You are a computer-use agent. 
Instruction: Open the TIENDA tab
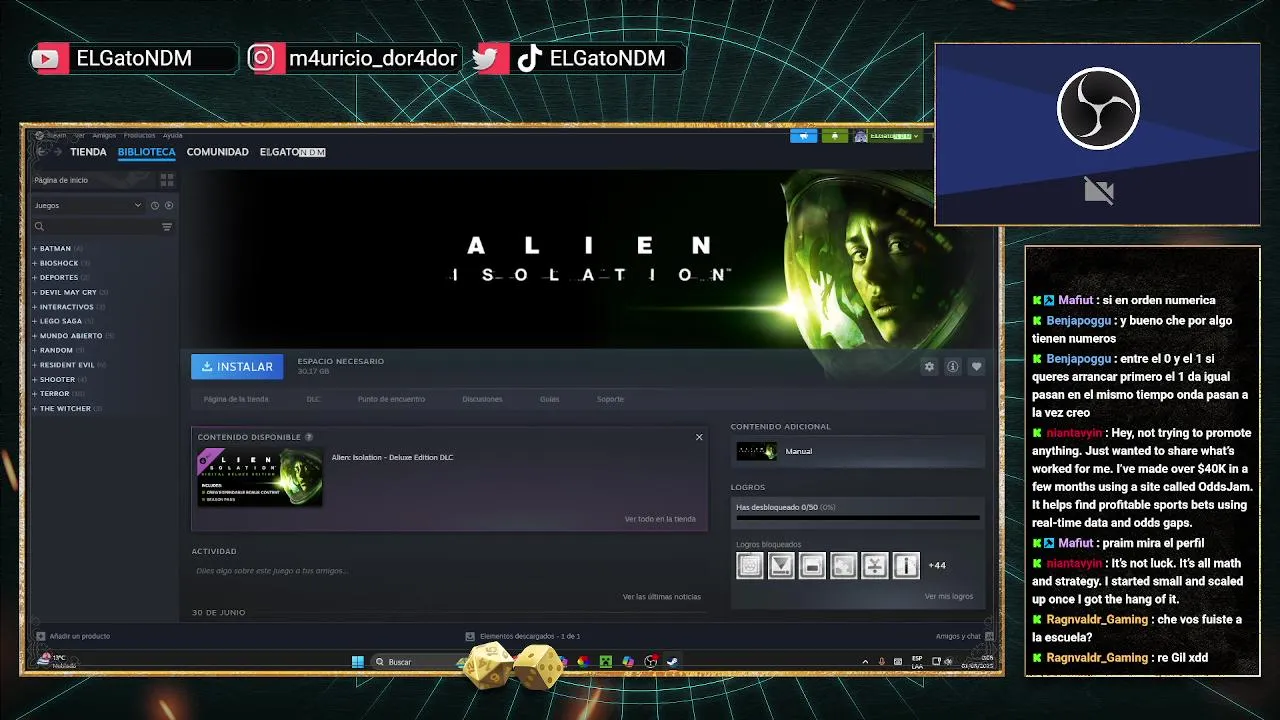pyautogui.click(x=88, y=152)
